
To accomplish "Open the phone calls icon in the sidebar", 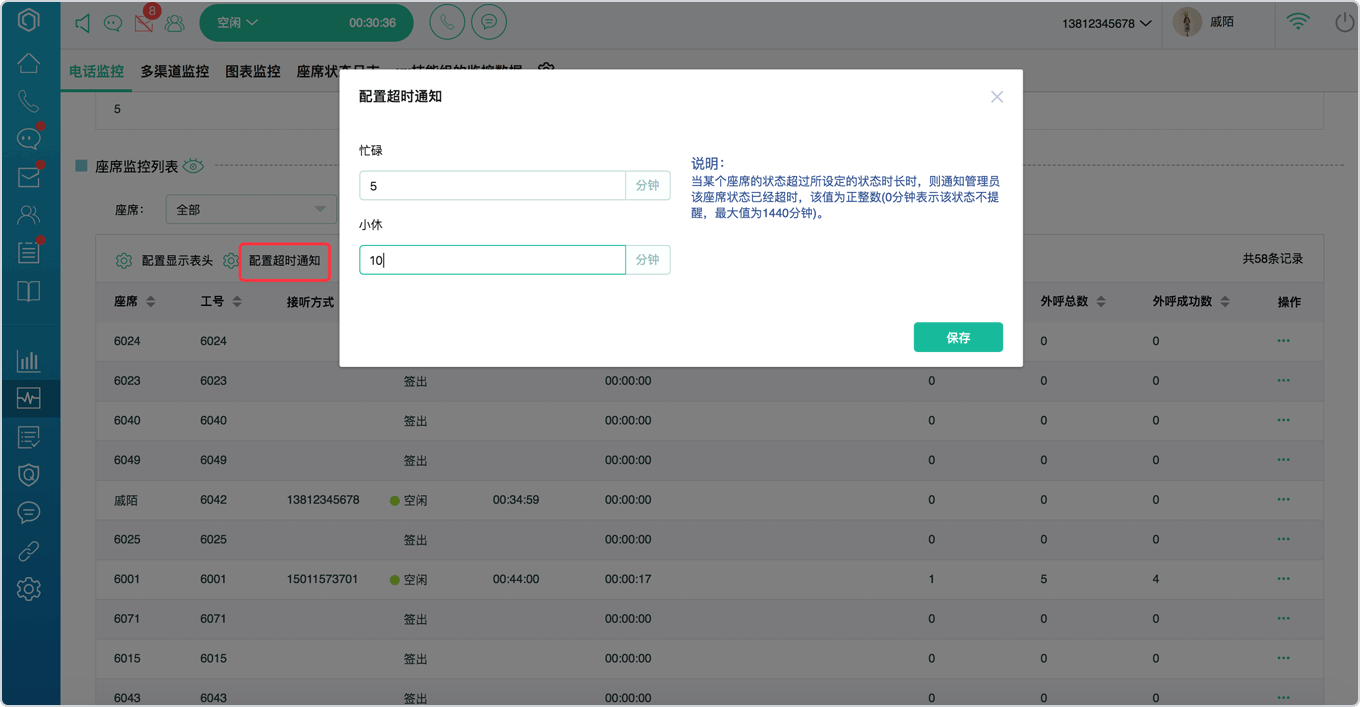I will 29,101.
